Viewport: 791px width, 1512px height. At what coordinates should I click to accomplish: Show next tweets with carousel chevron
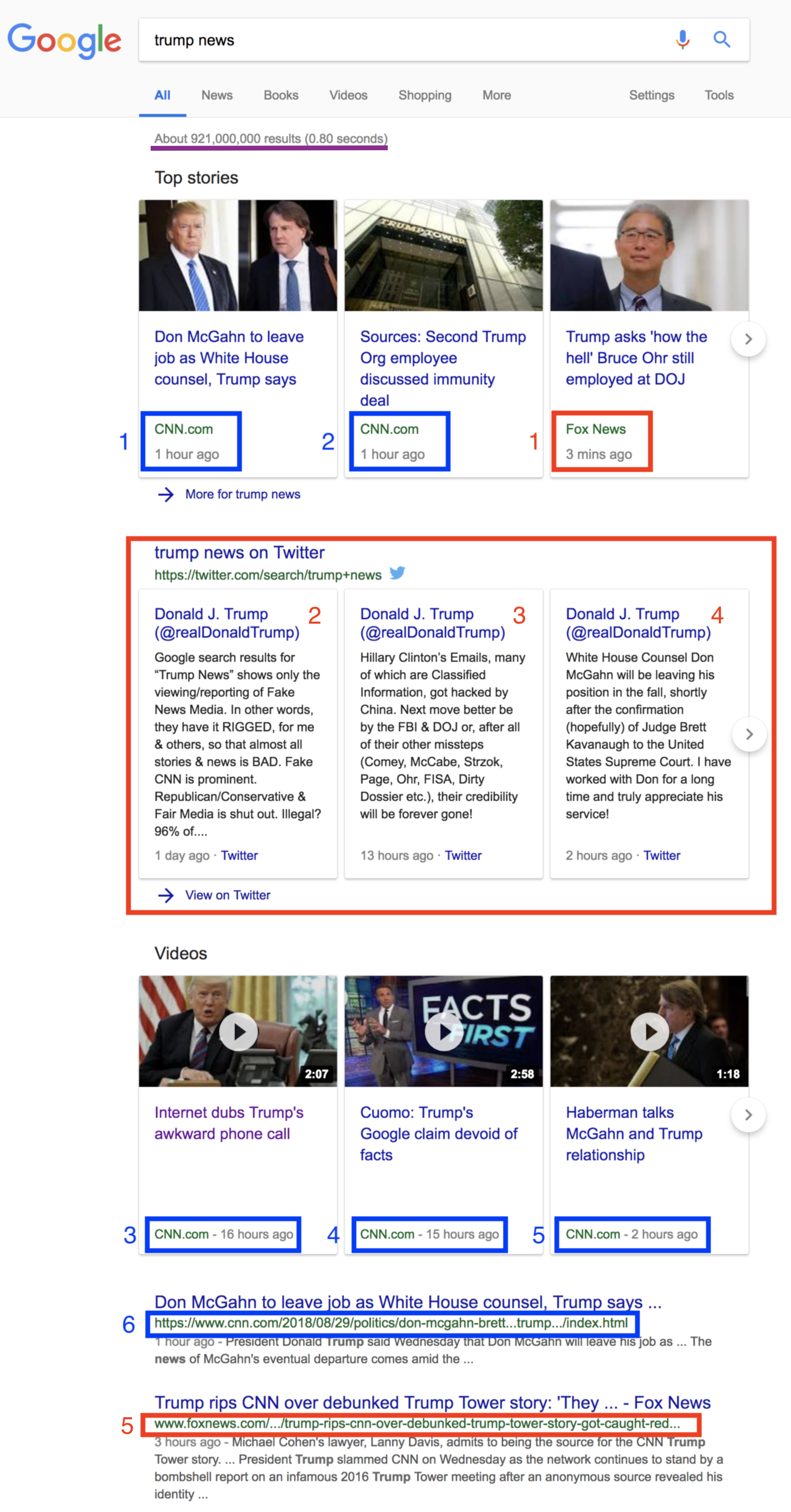tap(749, 734)
